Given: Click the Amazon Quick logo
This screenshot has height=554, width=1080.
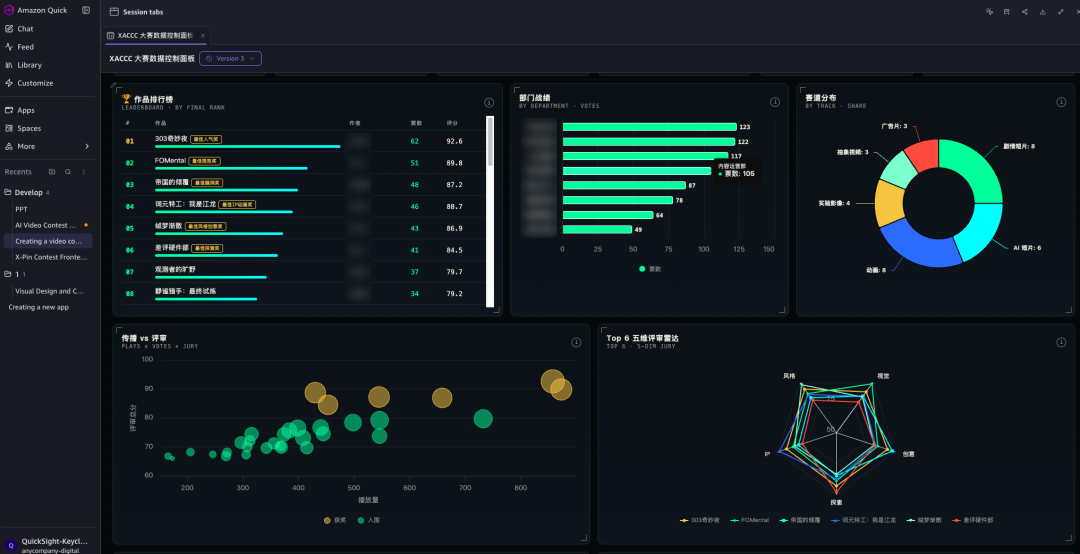Looking at the screenshot, I should 9,10.
